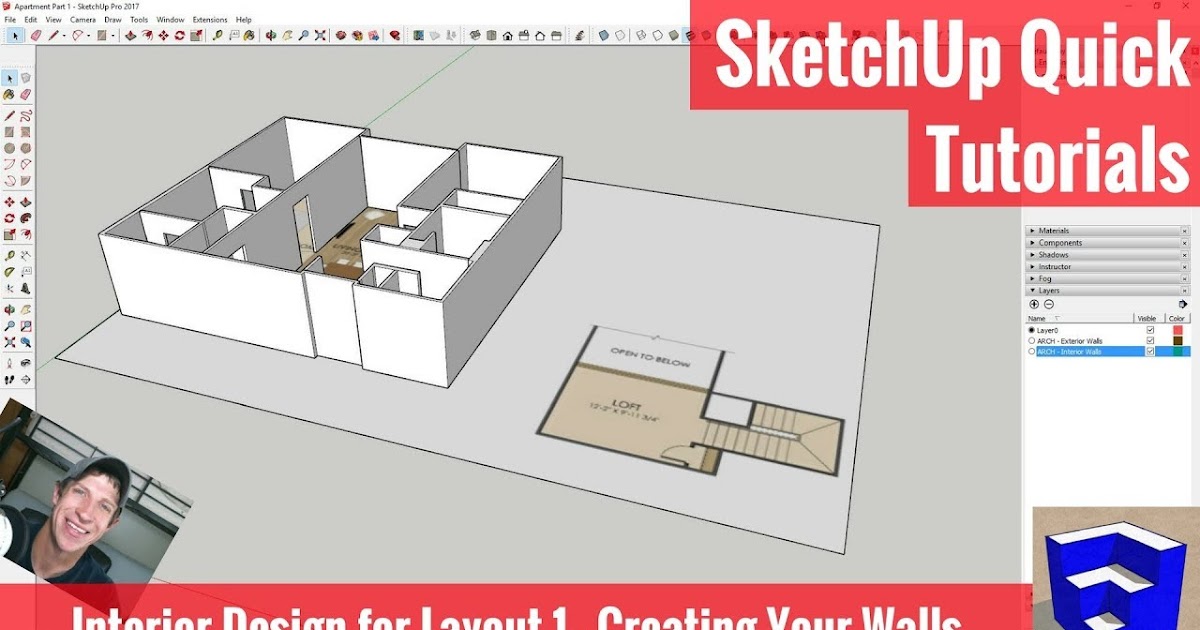Open the Window menu
Screen dimensions: 1200x630
(171, 19)
